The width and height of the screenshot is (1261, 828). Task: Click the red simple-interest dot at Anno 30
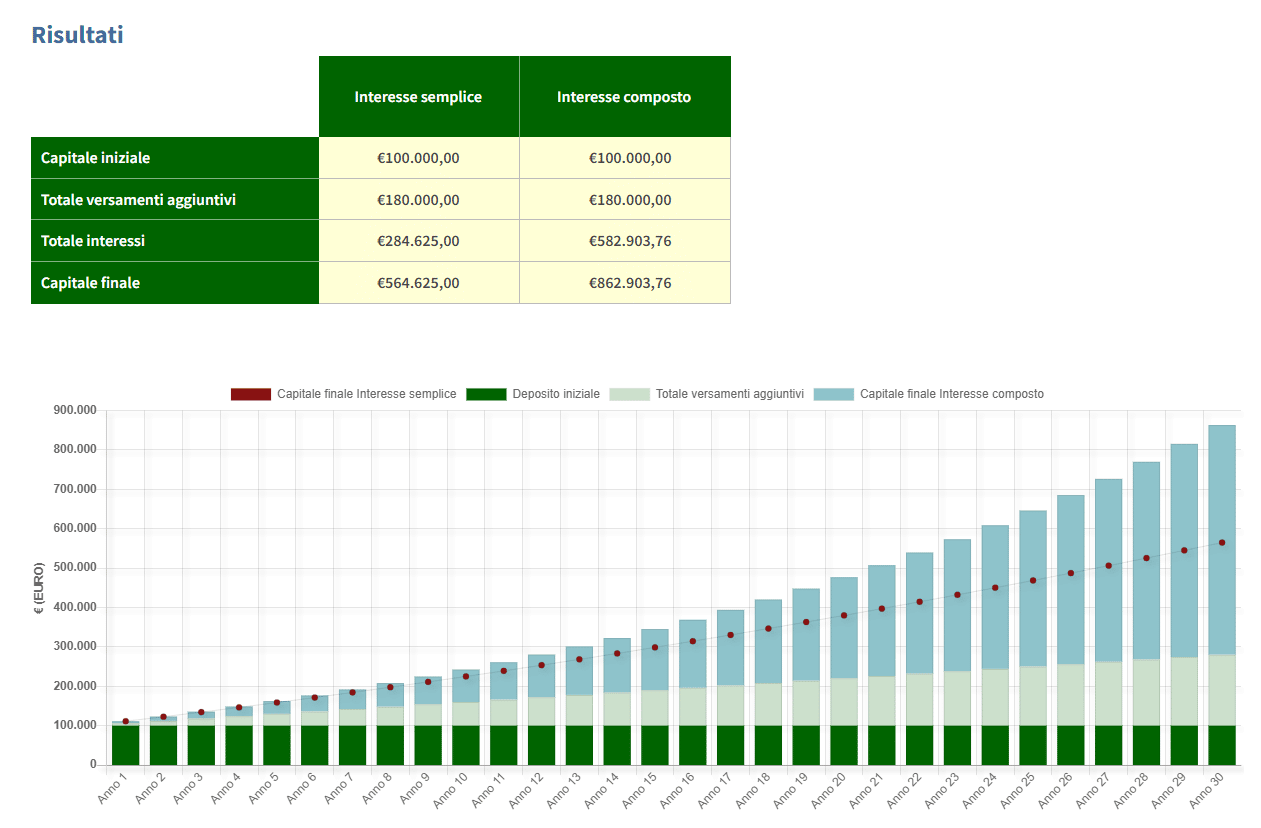pyautogui.click(x=1222, y=543)
